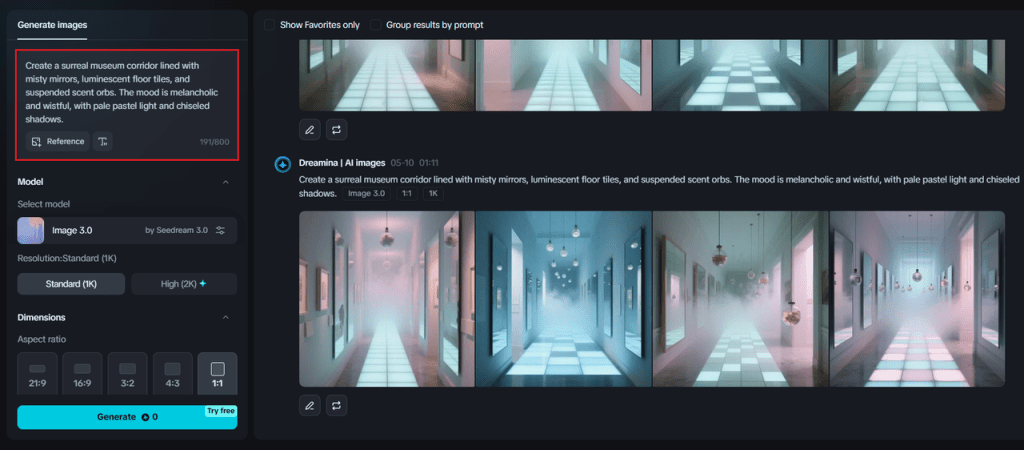Open model settings sliders icon
The height and width of the screenshot is (450, 1024).
(x=221, y=230)
